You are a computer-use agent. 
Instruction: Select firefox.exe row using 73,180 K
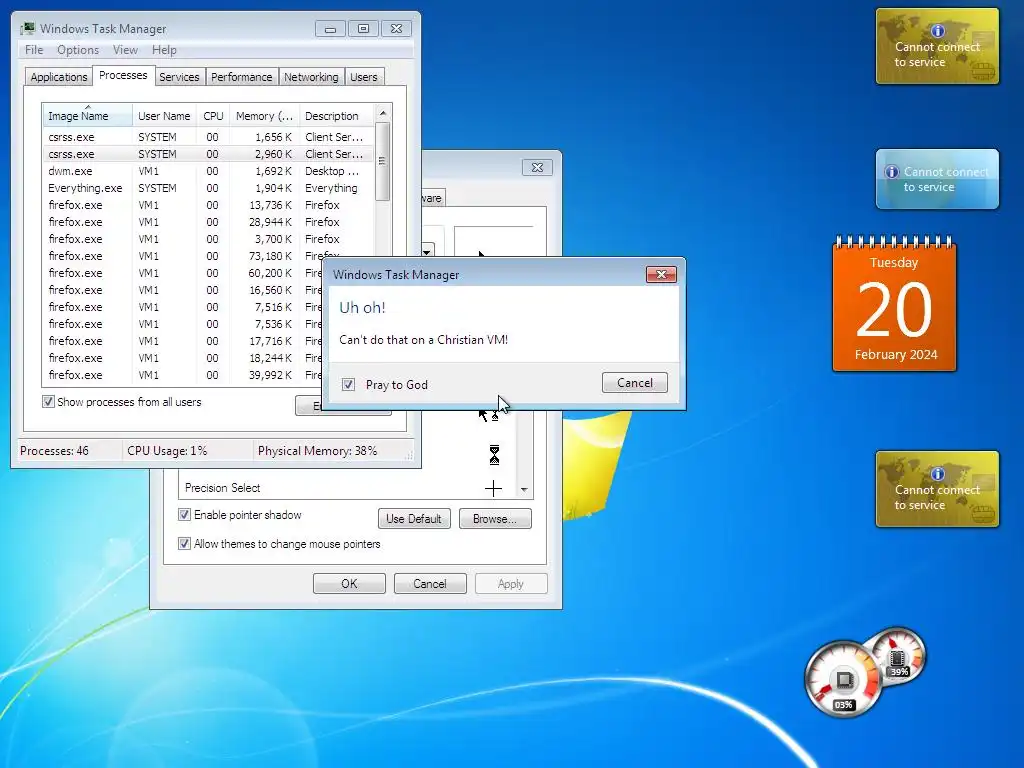[209, 256]
